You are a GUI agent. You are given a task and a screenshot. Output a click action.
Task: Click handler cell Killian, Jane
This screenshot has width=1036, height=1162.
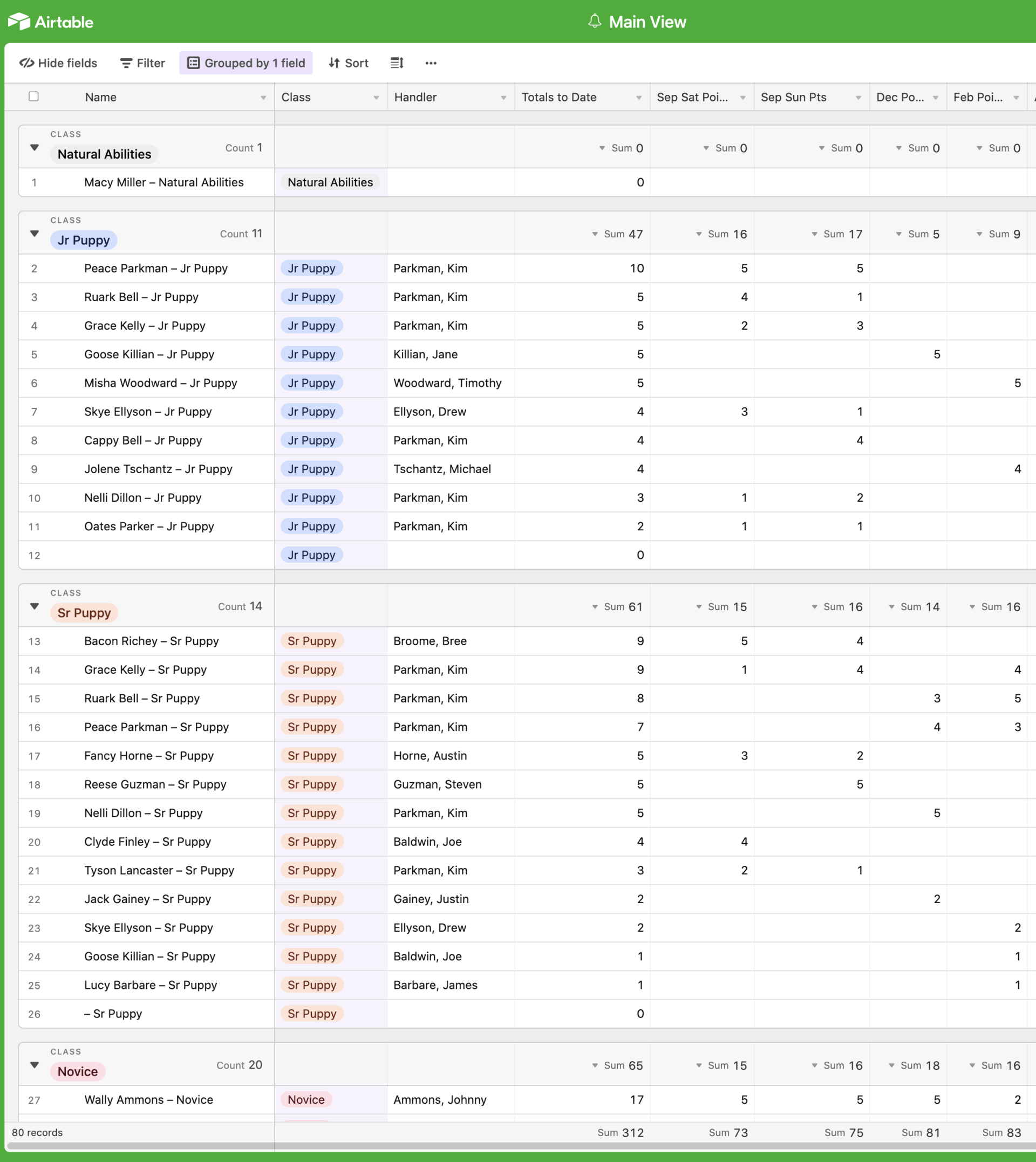coord(426,354)
